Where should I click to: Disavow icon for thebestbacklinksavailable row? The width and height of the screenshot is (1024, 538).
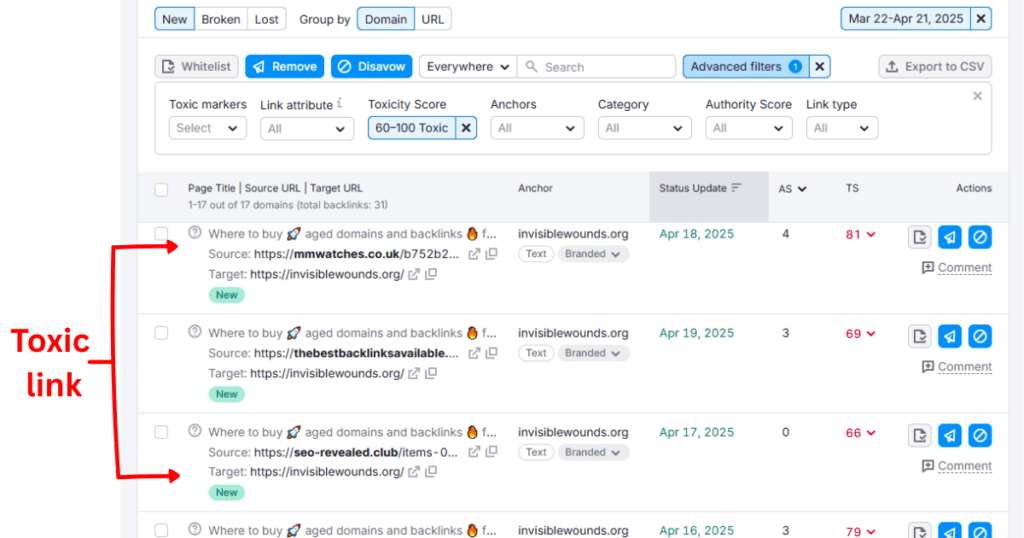[x=980, y=336]
